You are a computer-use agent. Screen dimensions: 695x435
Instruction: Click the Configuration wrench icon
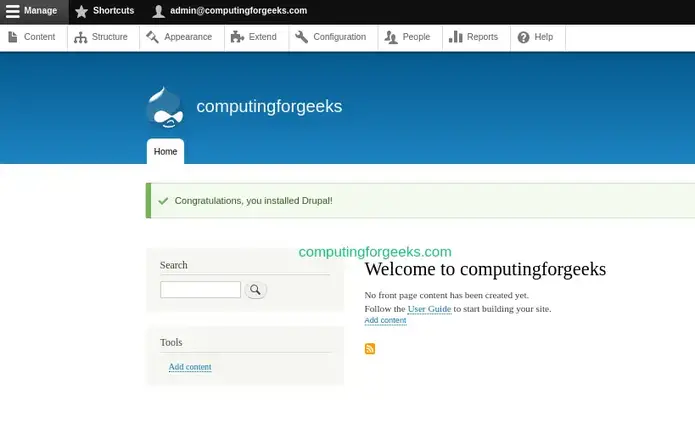tap(301, 37)
